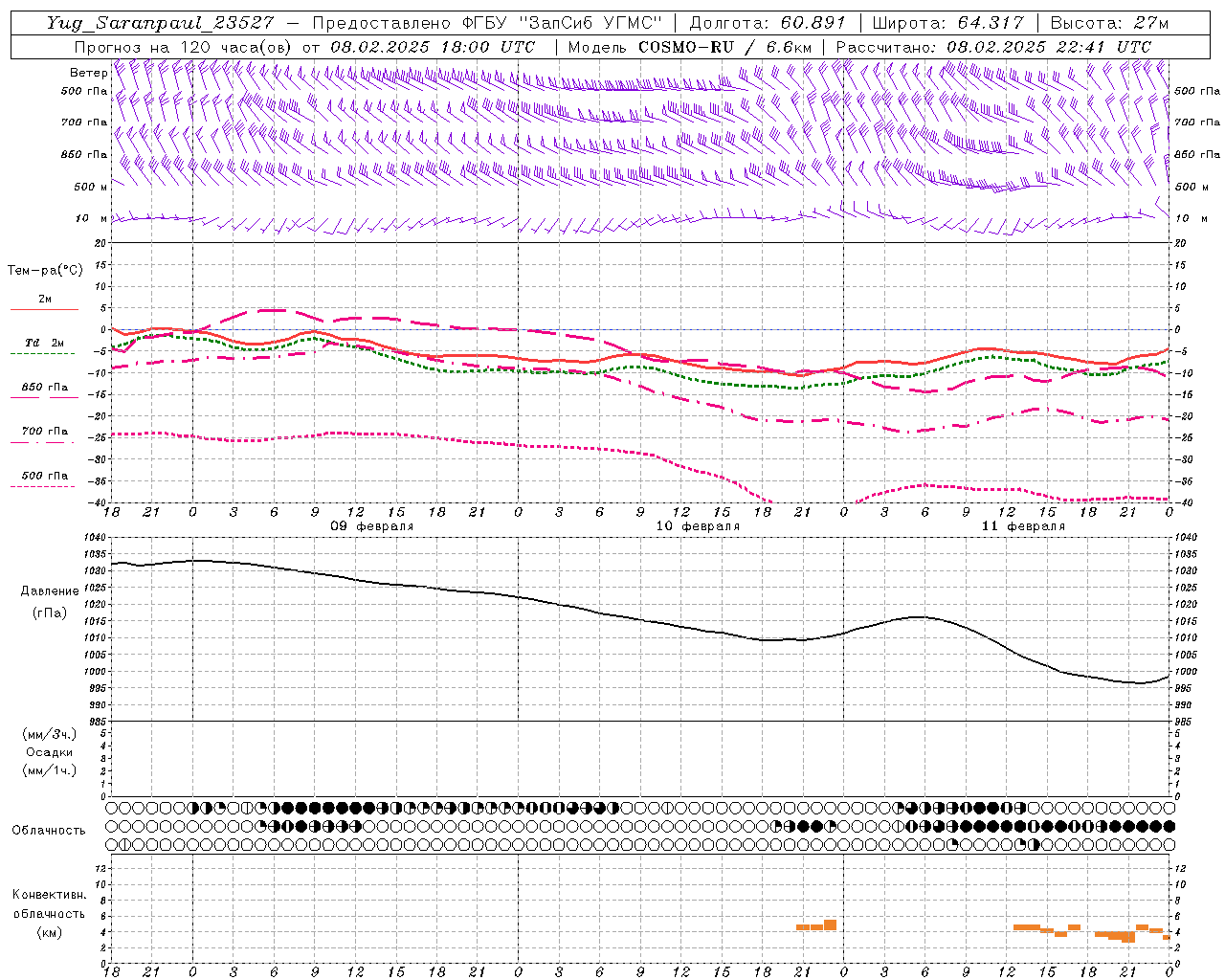Click the Облачность panel label
Image resolution: width=1225 pixels, height=980 pixels.
tap(49, 830)
